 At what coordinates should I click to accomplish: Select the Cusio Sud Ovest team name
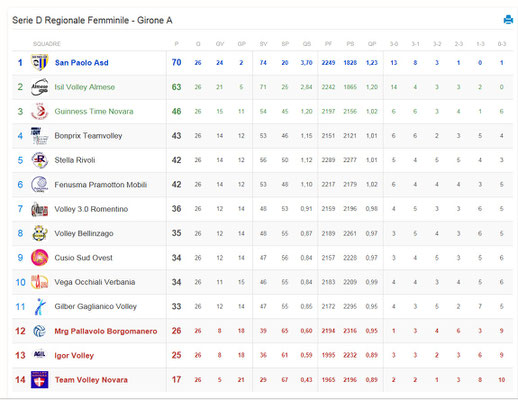[x=84, y=258]
